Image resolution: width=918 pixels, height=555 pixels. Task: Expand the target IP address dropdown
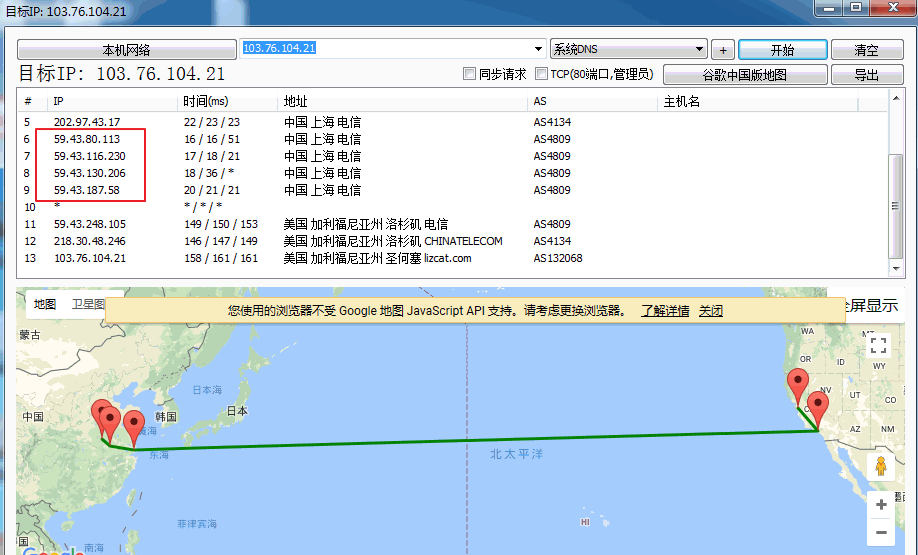(x=538, y=49)
